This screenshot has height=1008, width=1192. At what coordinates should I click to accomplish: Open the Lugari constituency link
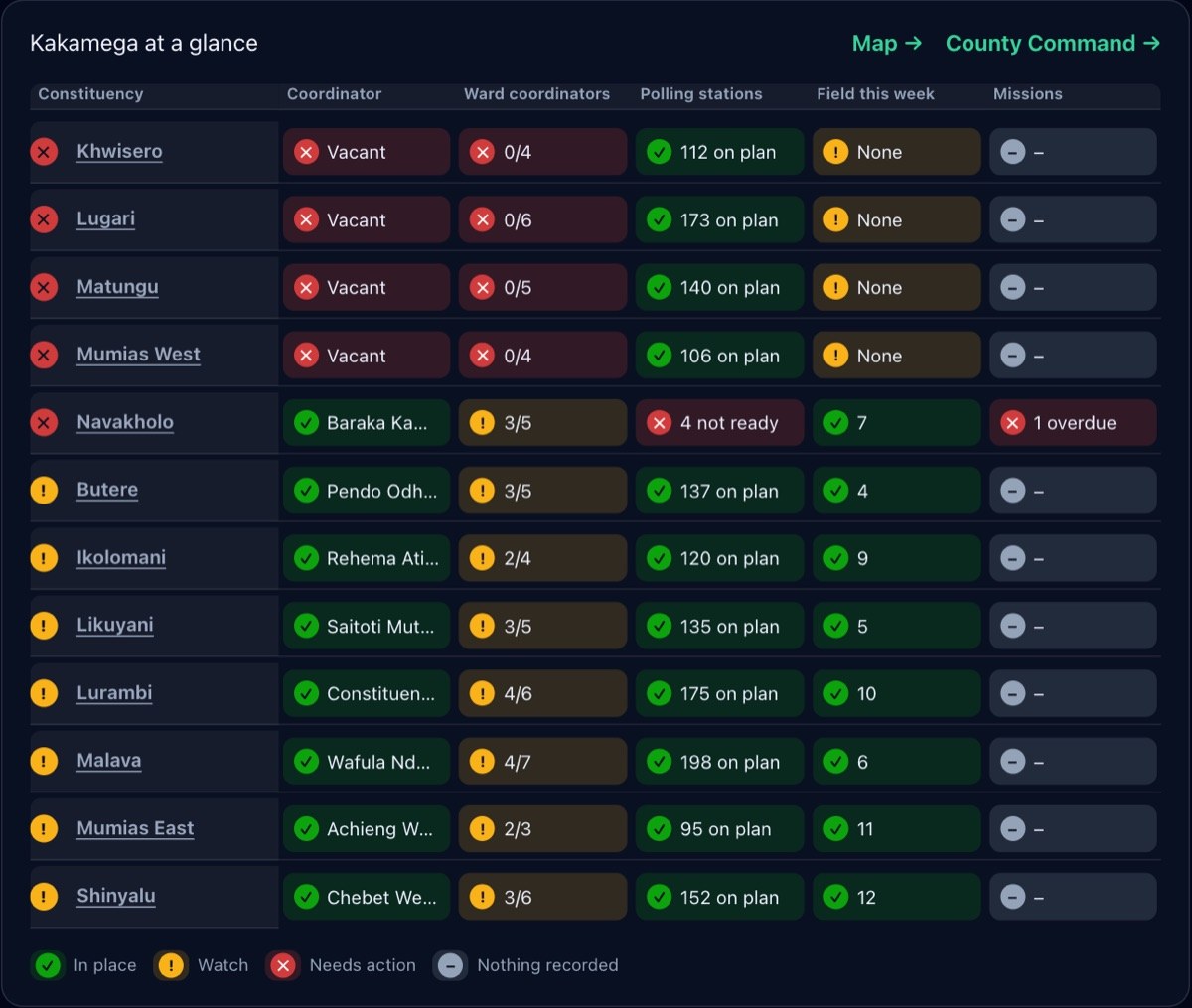coord(105,219)
